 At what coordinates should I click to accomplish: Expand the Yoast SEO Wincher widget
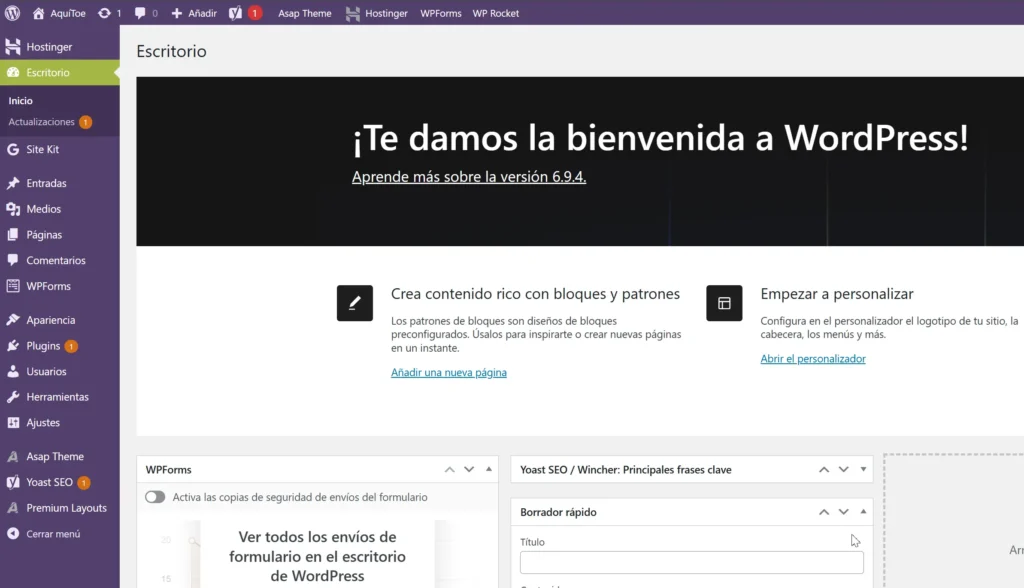(x=863, y=469)
